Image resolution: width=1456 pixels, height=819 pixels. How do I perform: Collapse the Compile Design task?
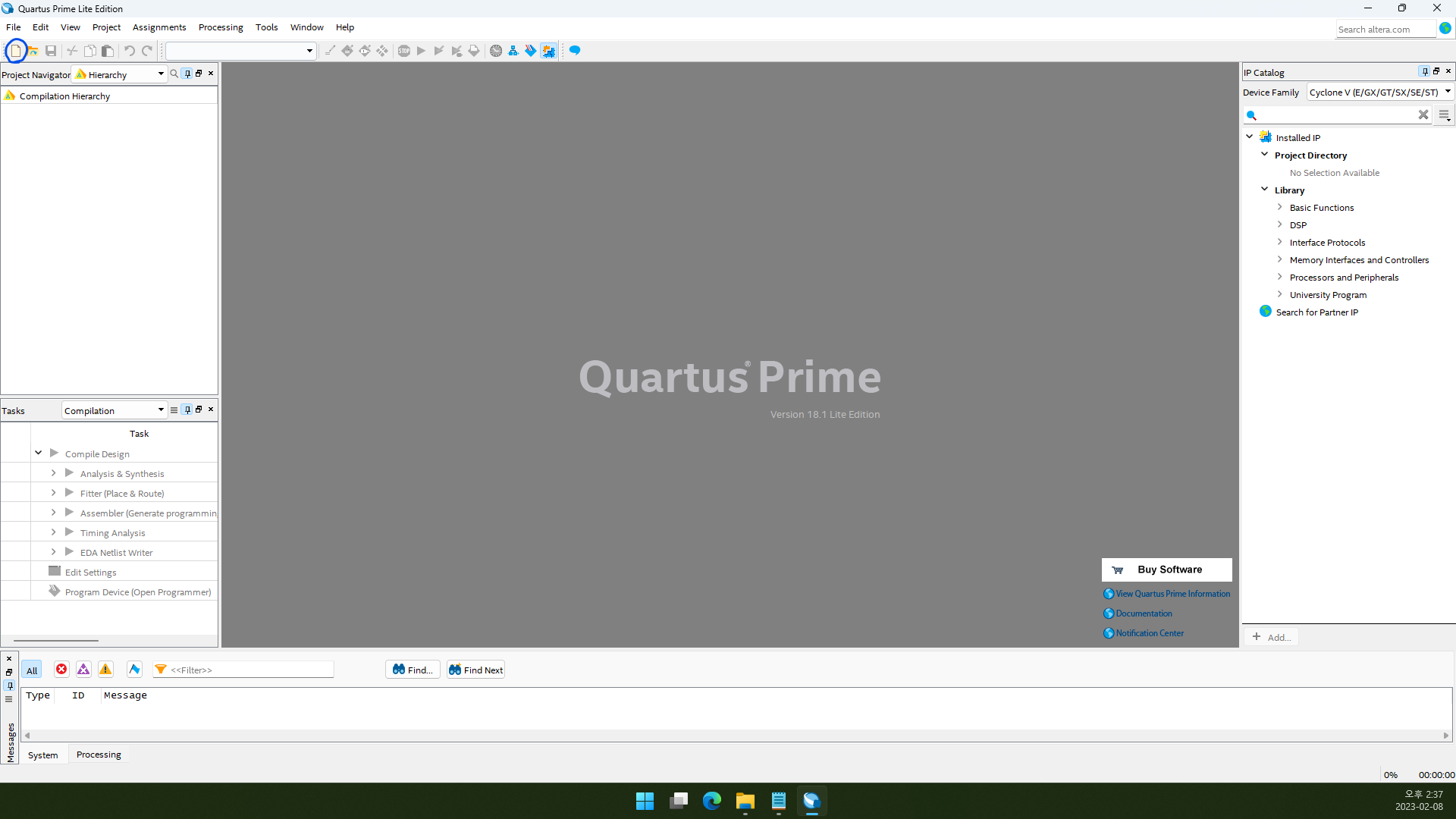pos(39,453)
